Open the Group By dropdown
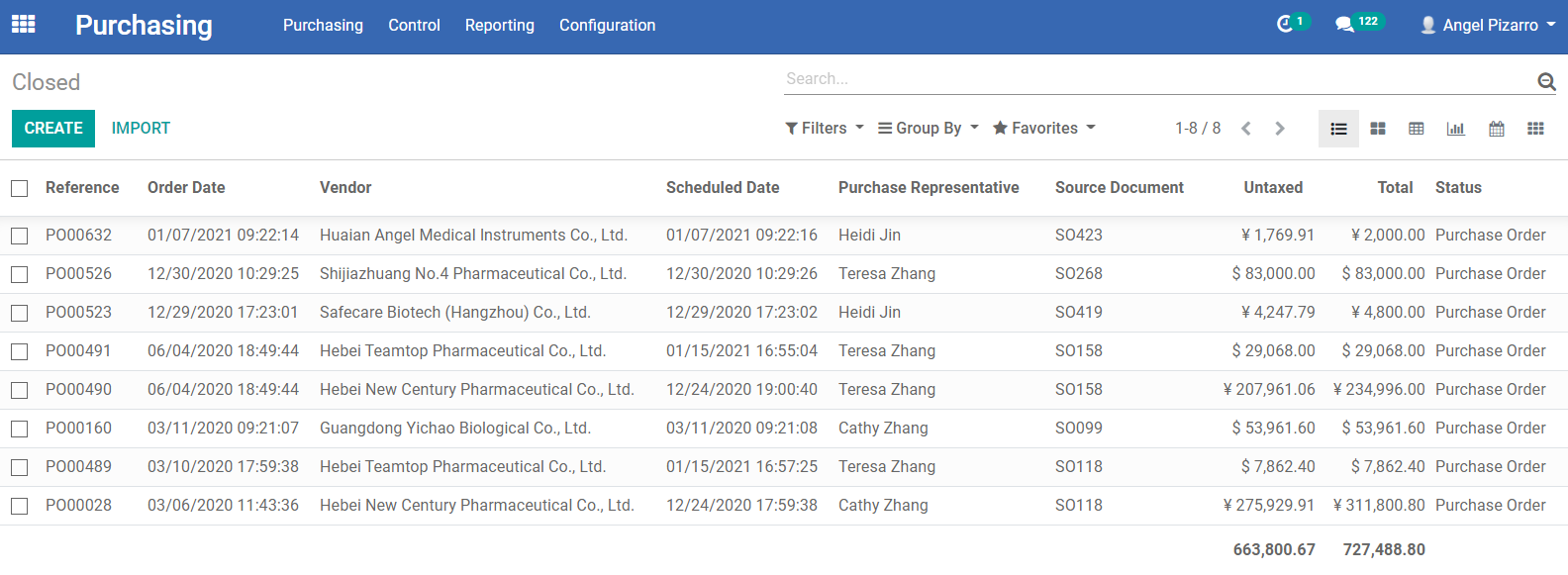1568x575 pixels. click(929, 129)
